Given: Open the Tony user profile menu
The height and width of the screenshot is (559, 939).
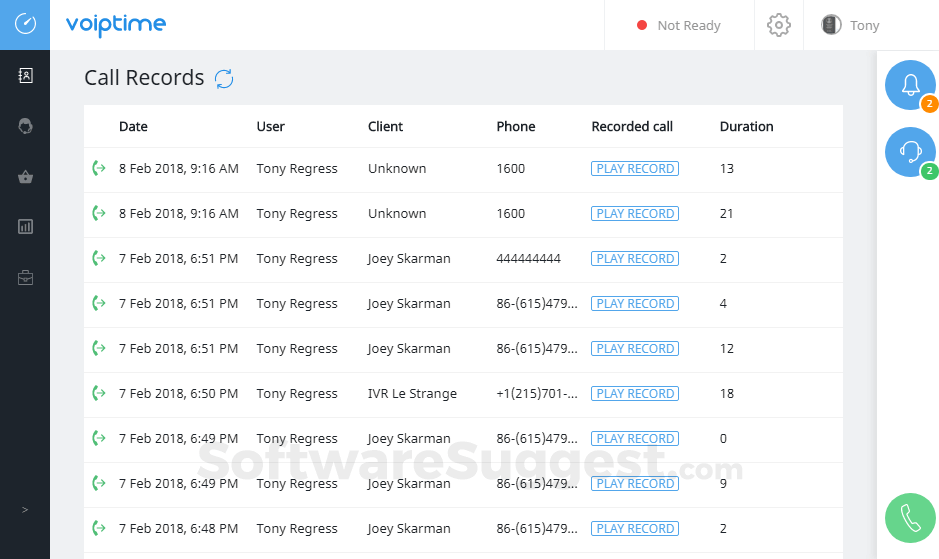Looking at the screenshot, I should (851, 26).
